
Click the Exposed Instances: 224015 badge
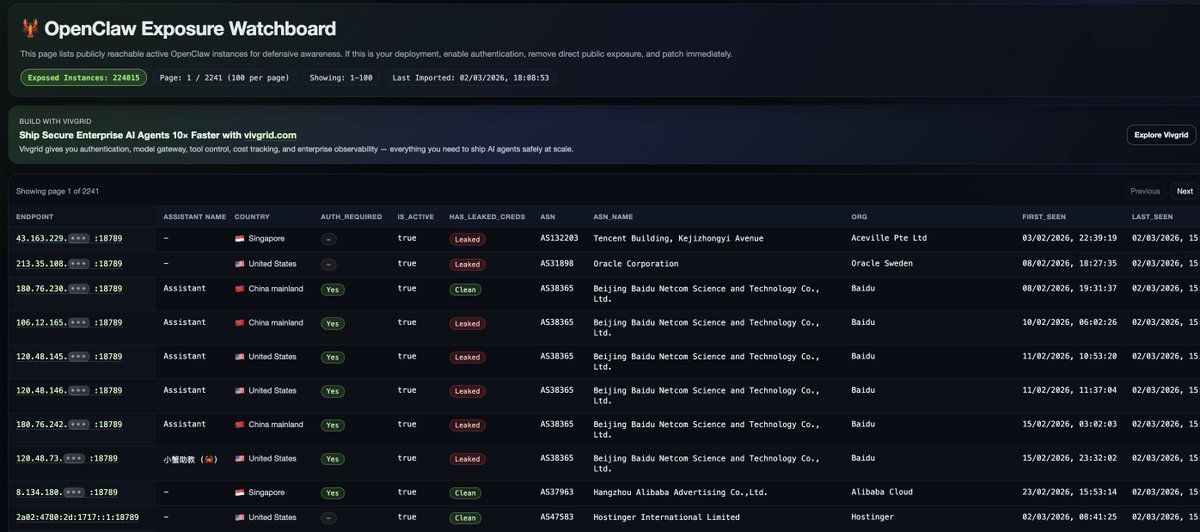click(84, 77)
